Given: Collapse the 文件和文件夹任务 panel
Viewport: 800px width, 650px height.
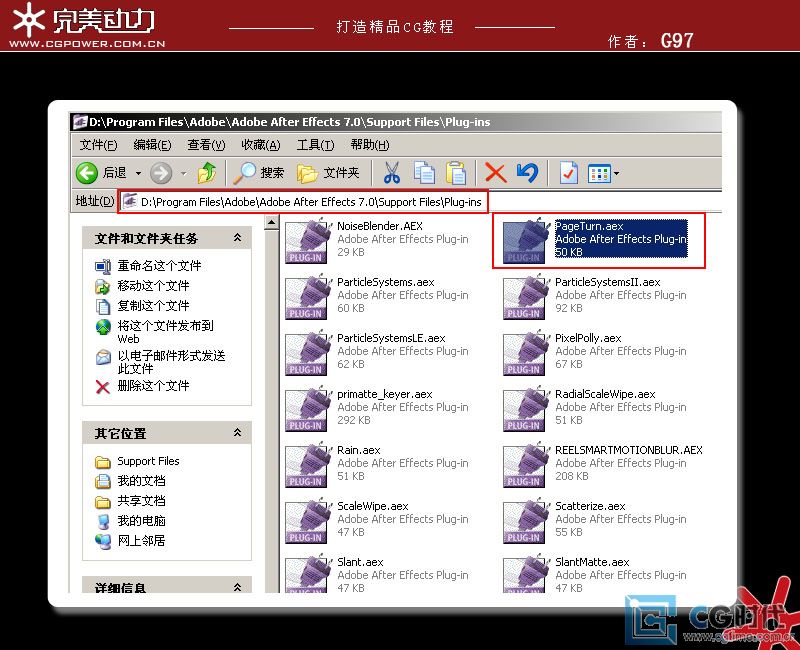Looking at the screenshot, I should pos(237,238).
